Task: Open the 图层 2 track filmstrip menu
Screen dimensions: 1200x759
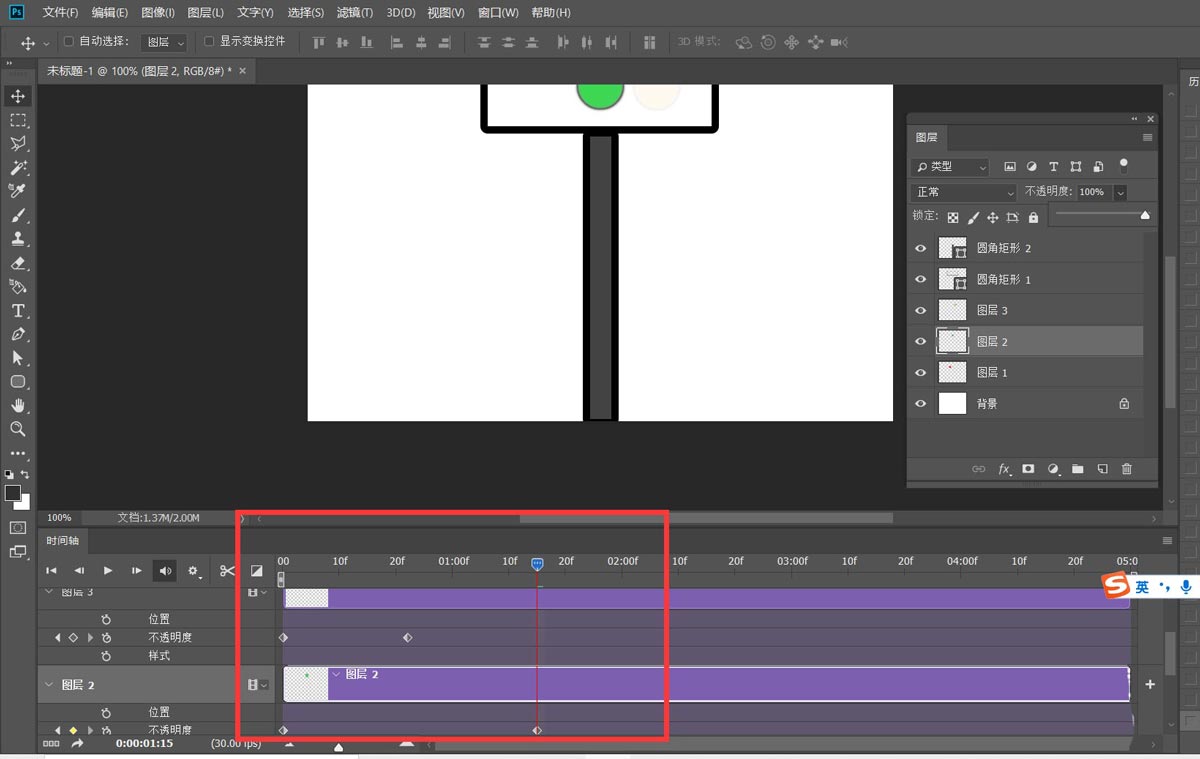Action: click(x=257, y=685)
